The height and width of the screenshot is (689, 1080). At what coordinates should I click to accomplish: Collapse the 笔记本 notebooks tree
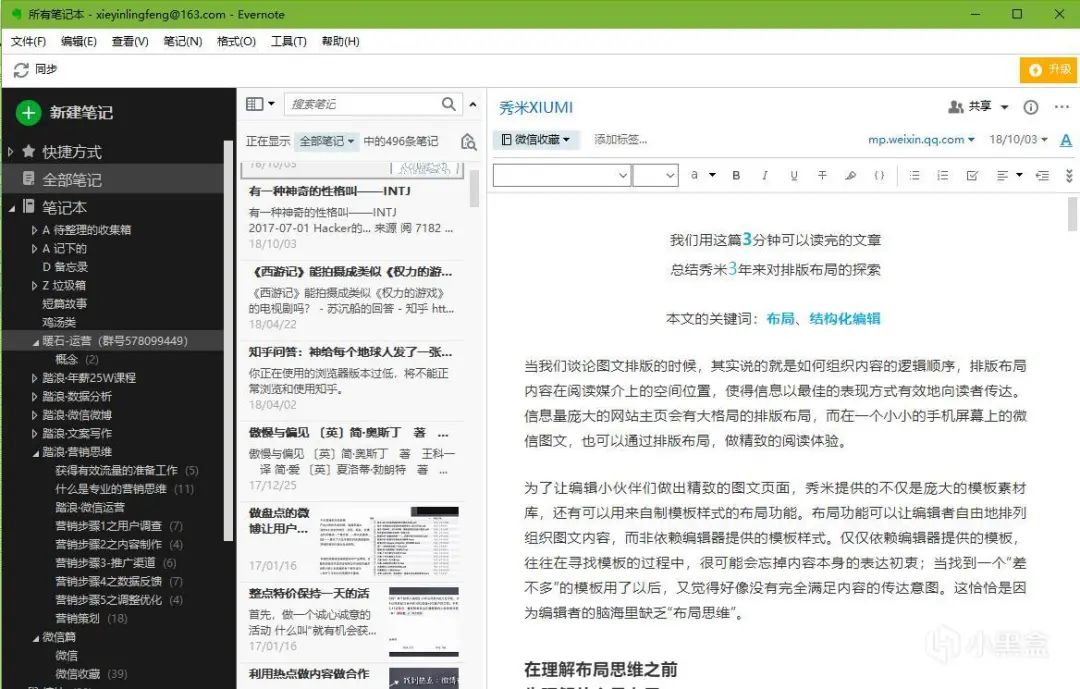(11, 207)
